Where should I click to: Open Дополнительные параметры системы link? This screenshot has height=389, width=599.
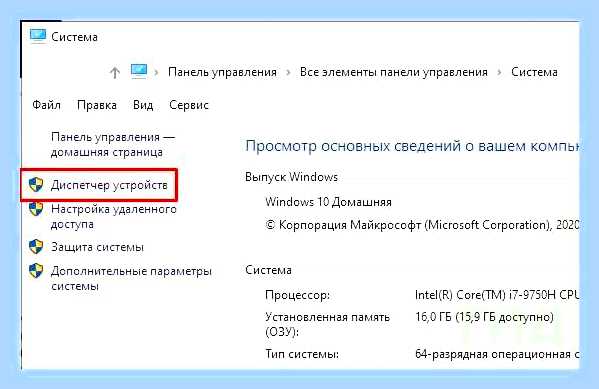131,278
